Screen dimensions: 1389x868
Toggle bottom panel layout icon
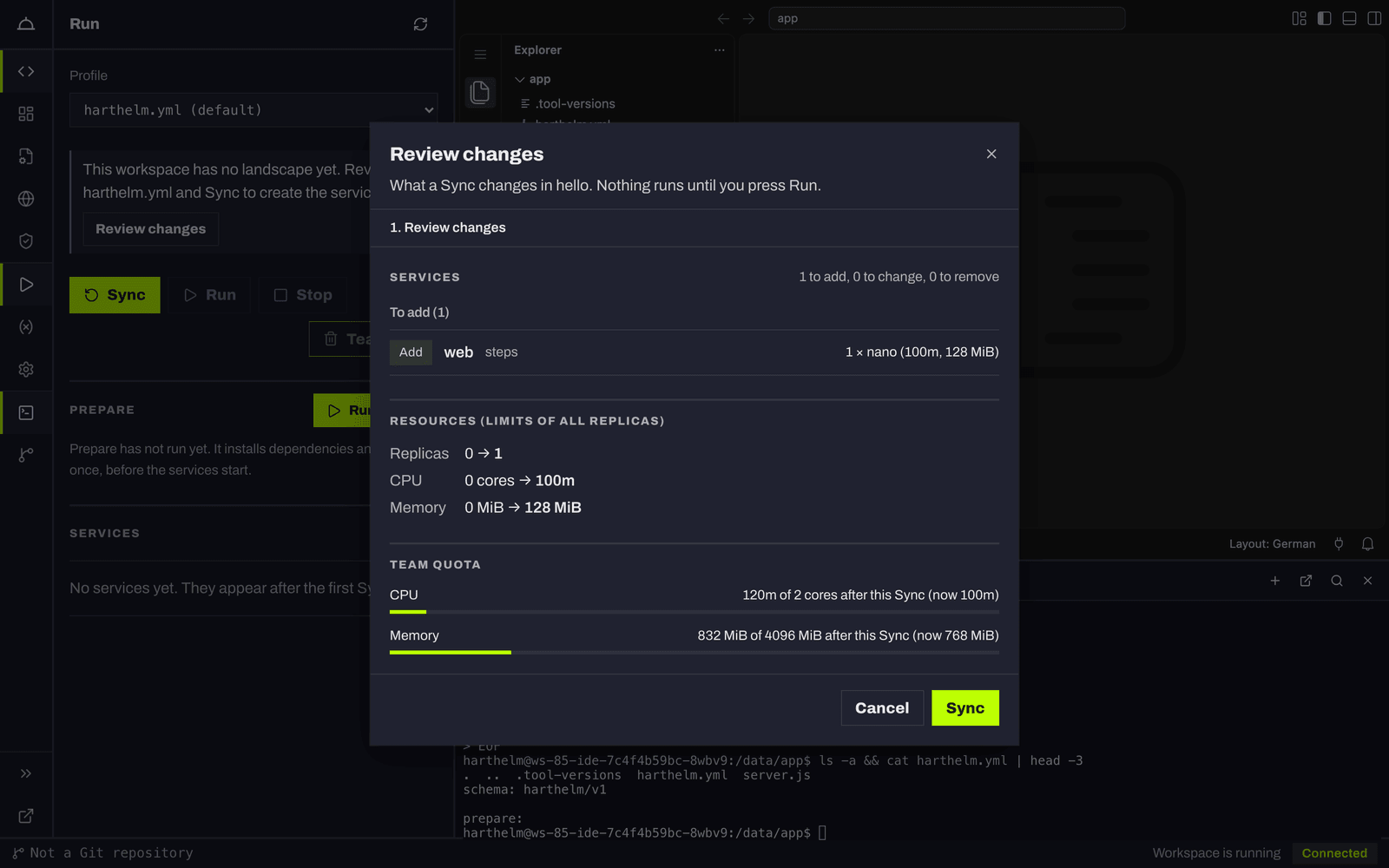pos(1349,18)
